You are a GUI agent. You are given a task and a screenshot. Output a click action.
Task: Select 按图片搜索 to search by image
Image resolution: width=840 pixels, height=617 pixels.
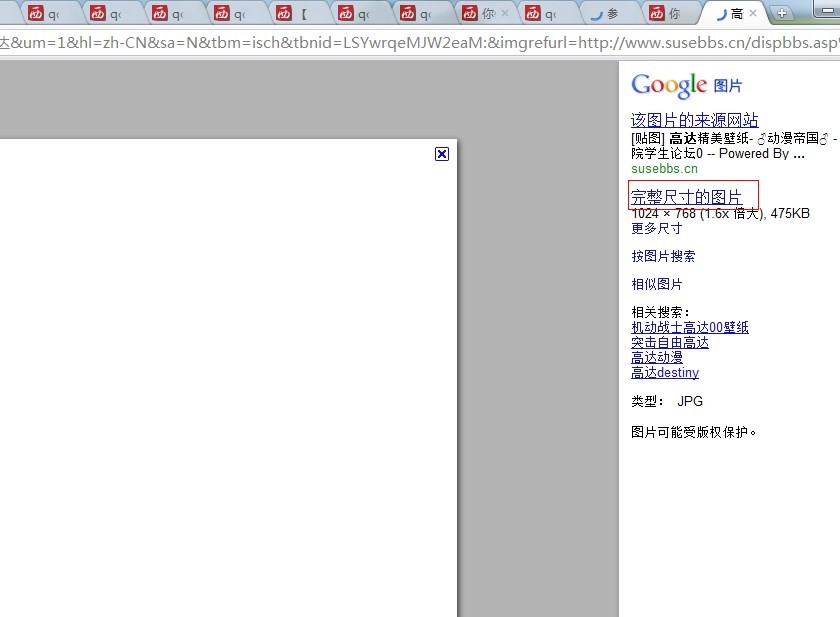(663, 256)
